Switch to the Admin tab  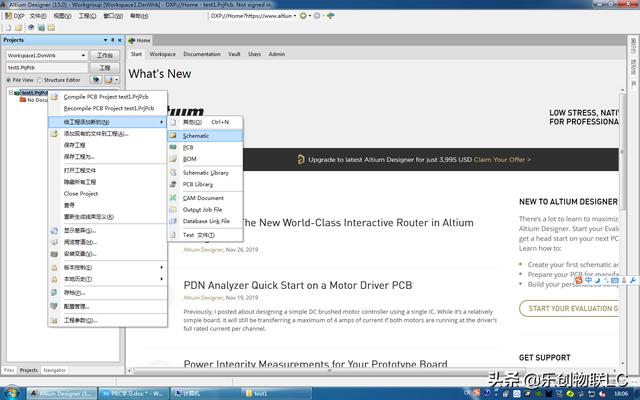click(x=277, y=54)
